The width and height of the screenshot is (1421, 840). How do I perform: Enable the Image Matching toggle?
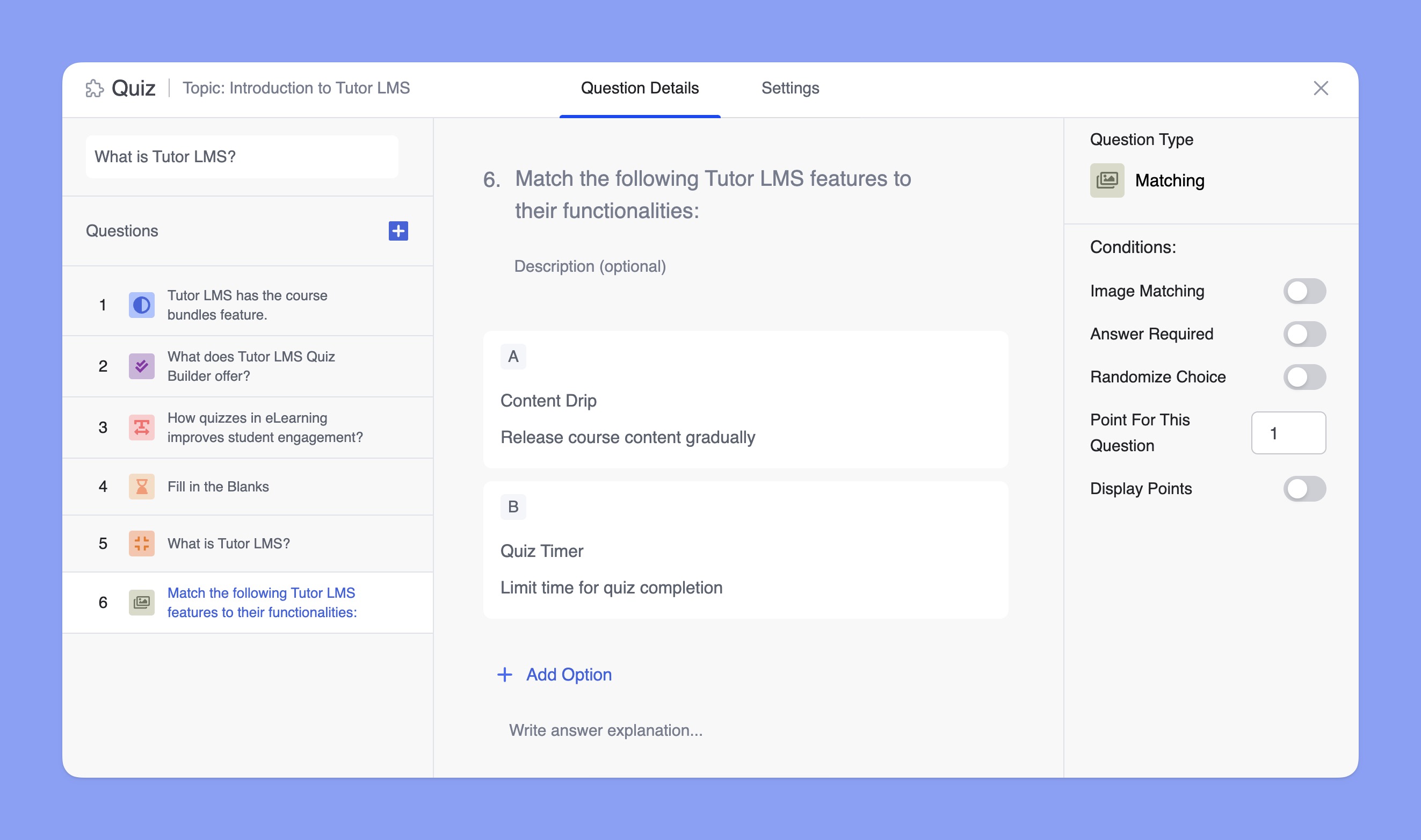1304,291
